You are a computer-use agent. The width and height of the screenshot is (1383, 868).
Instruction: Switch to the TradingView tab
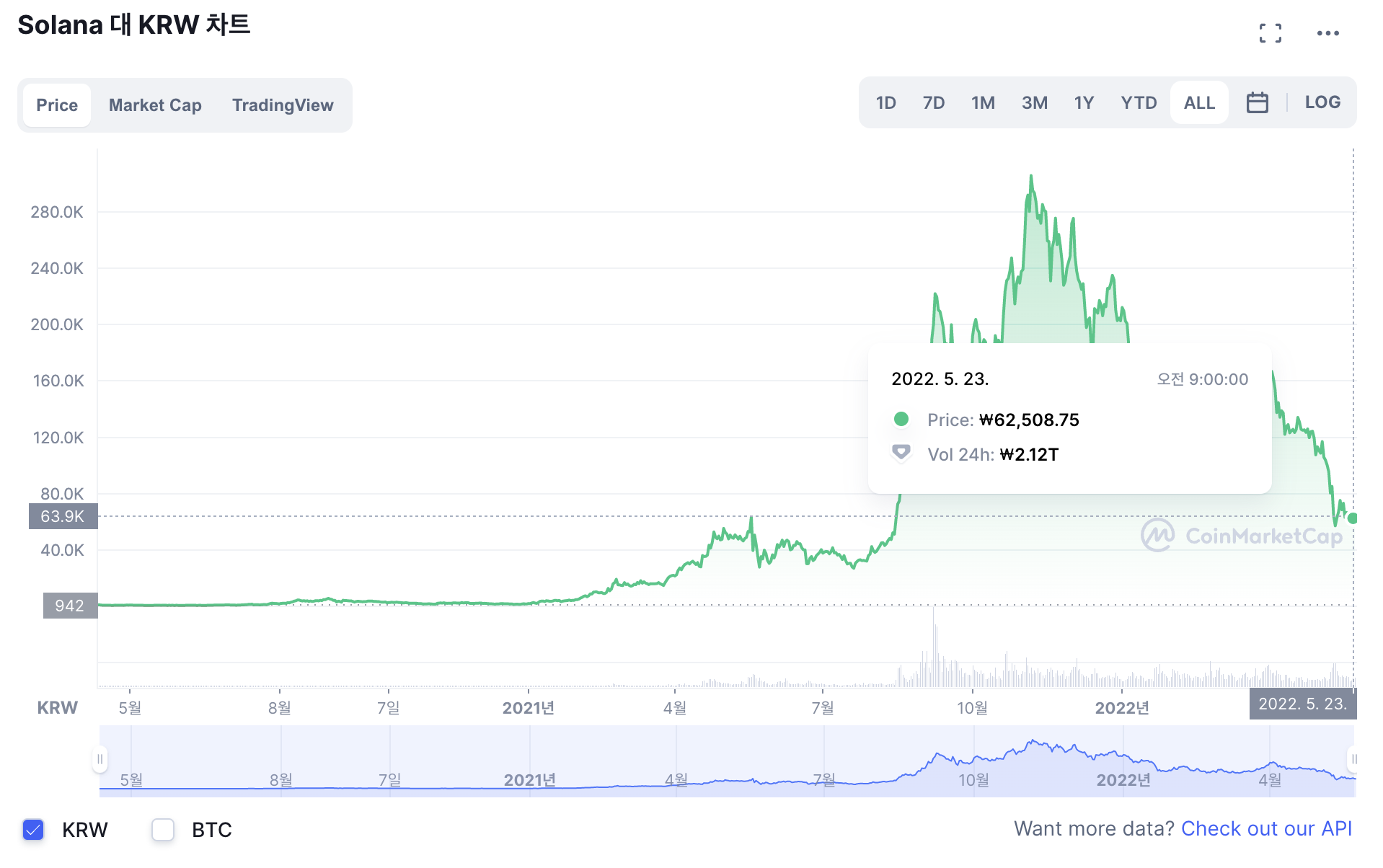[x=283, y=105]
